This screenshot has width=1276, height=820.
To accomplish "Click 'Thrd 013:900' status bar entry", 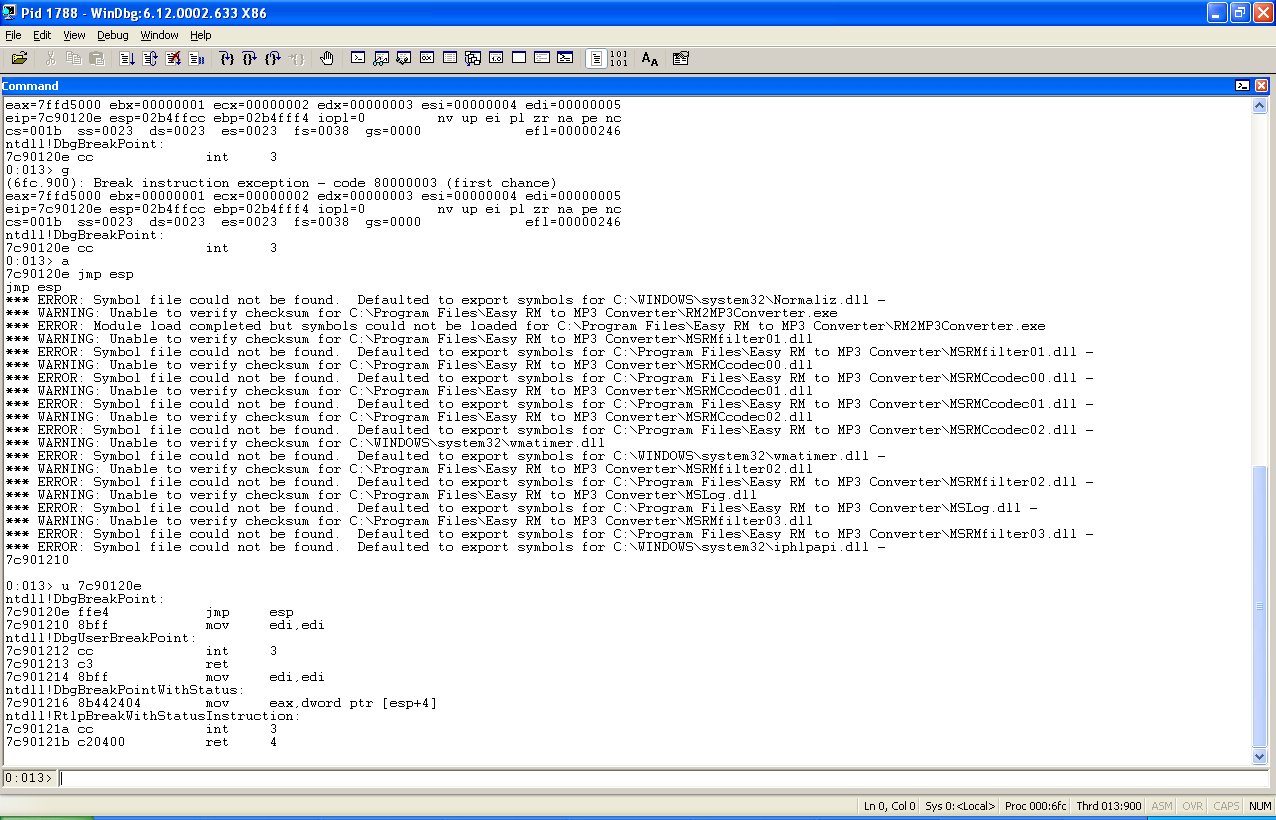I will coord(1109,806).
